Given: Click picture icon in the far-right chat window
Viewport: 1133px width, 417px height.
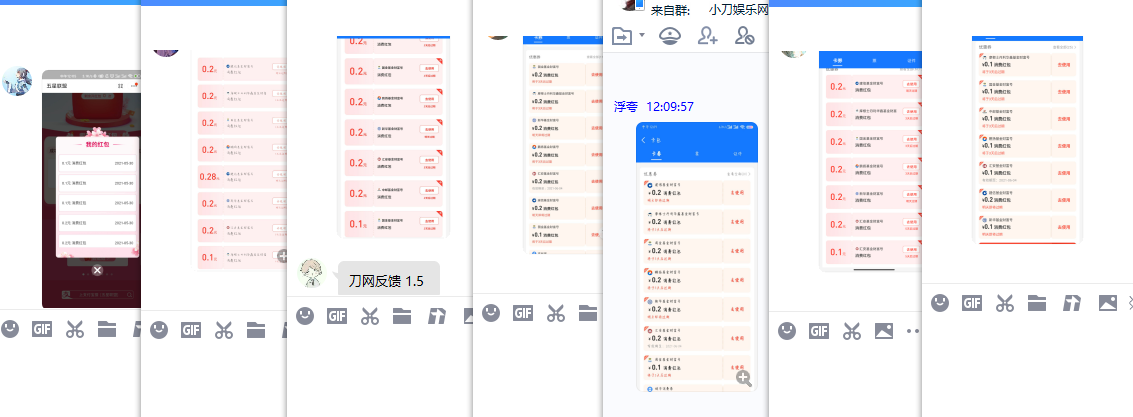Looking at the screenshot, I should (x=1108, y=303).
